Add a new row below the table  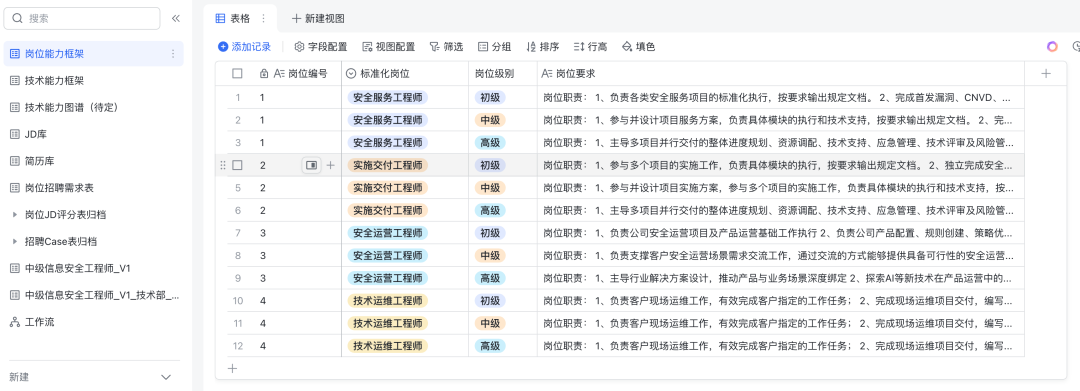pos(232,368)
